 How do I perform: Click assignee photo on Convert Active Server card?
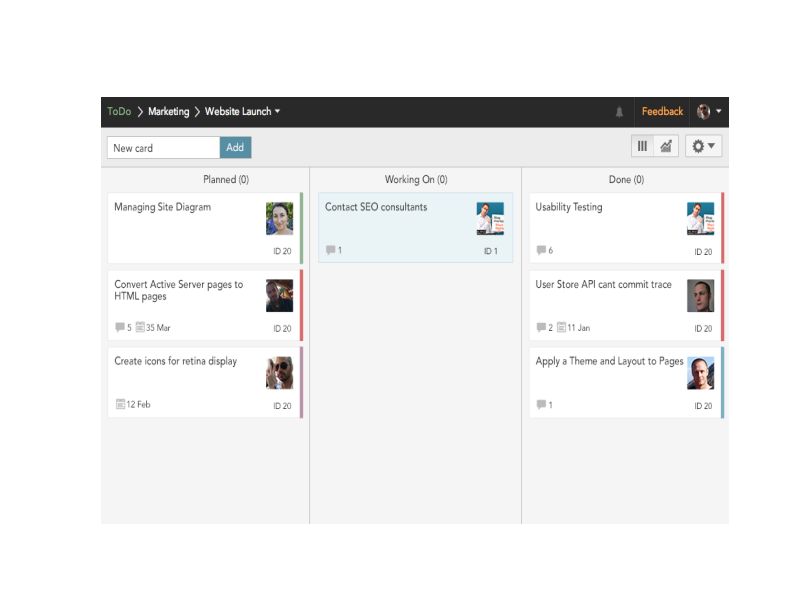(x=280, y=295)
